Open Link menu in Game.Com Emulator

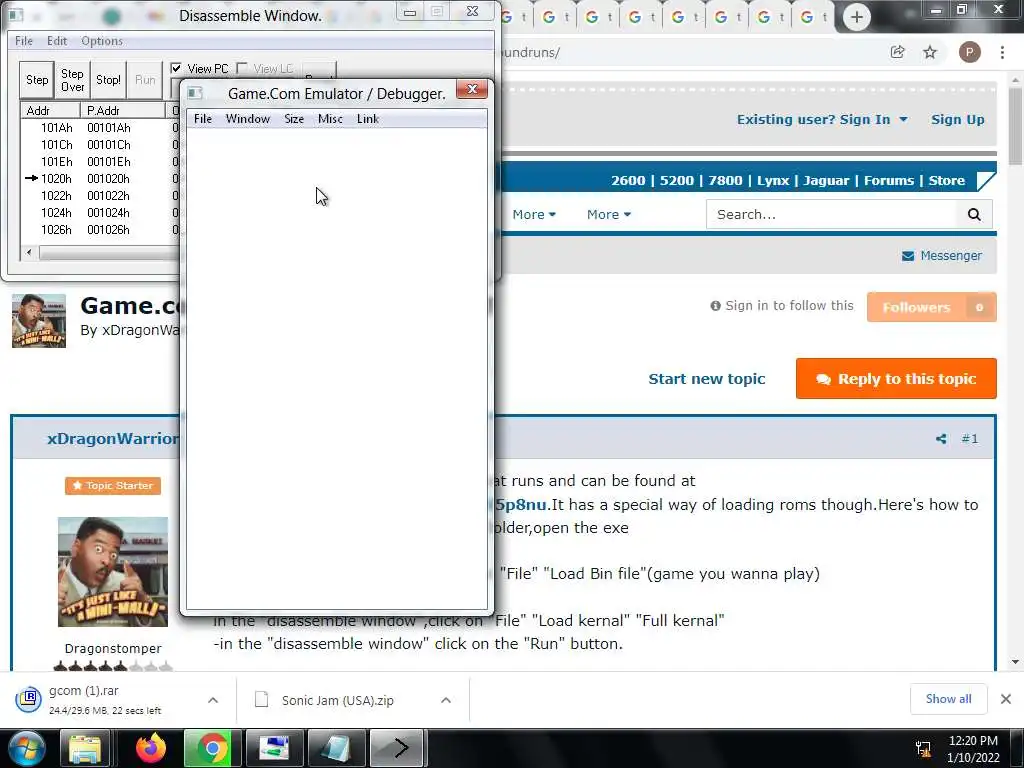click(x=368, y=119)
